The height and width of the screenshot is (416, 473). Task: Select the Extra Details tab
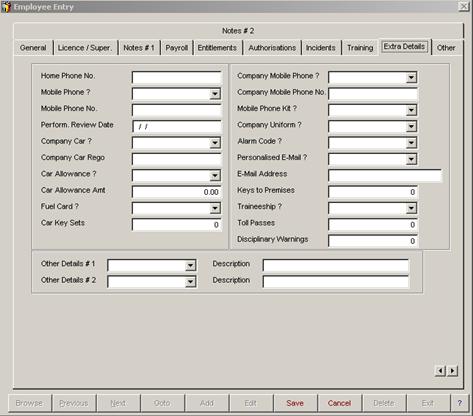pyautogui.click(x=404, y=47)
